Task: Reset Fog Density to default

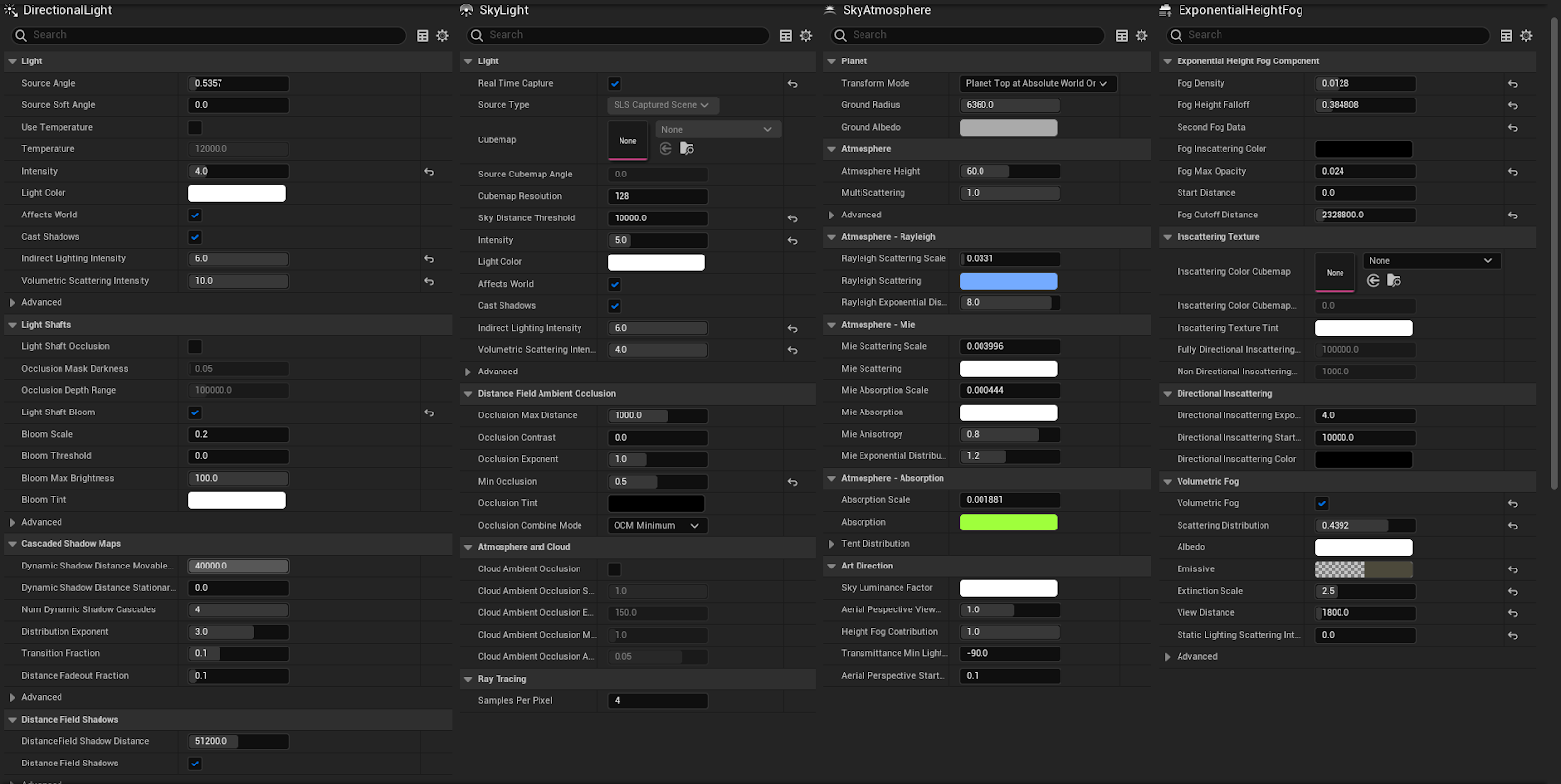Action: click(x=1512, y=84)
